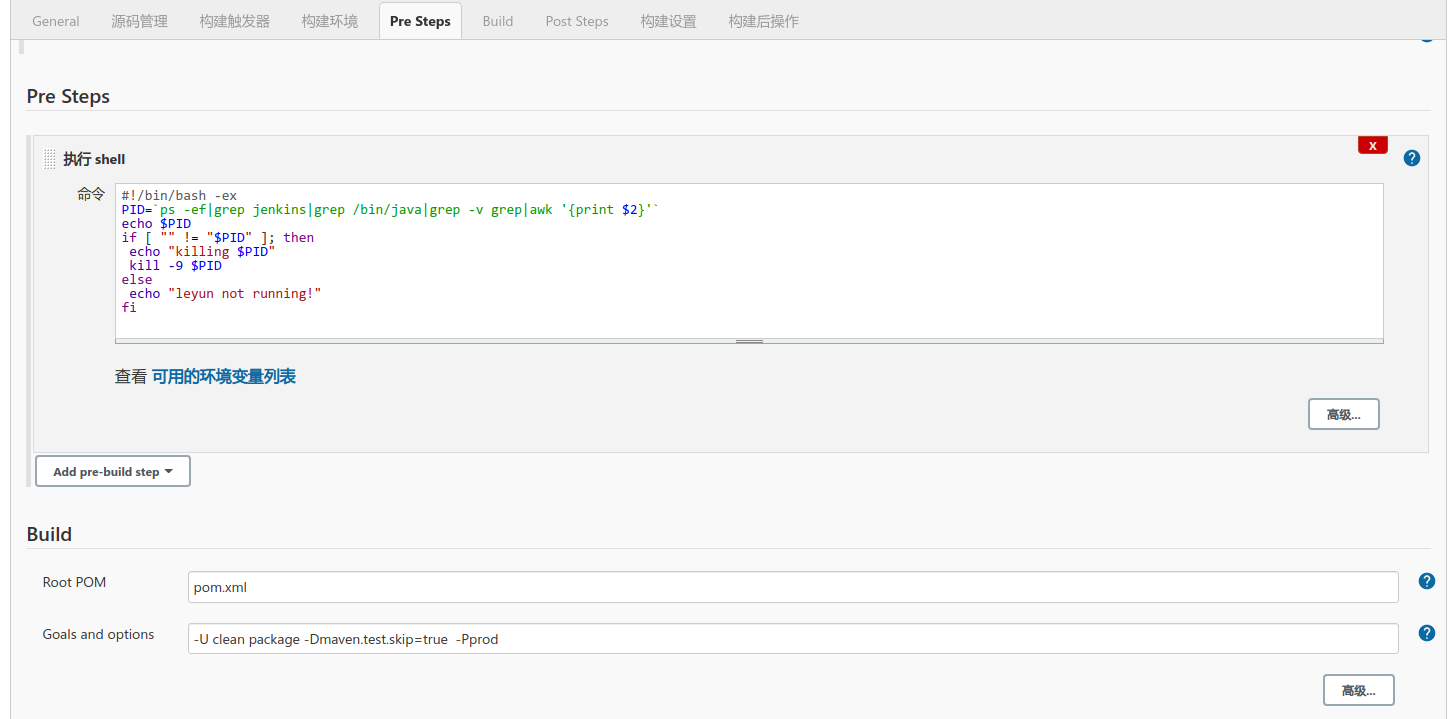The height and width of the screenshot is (719, 1453).
Task: Switch to the General tab
Action: 56,21
